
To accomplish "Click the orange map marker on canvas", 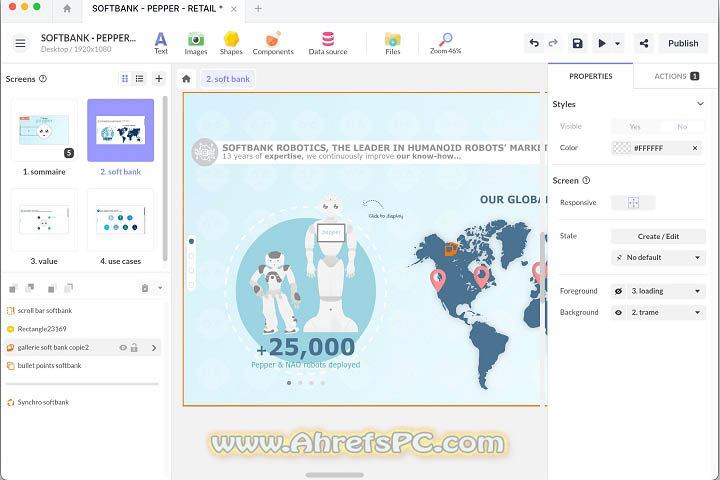I will tap(451, 249).
